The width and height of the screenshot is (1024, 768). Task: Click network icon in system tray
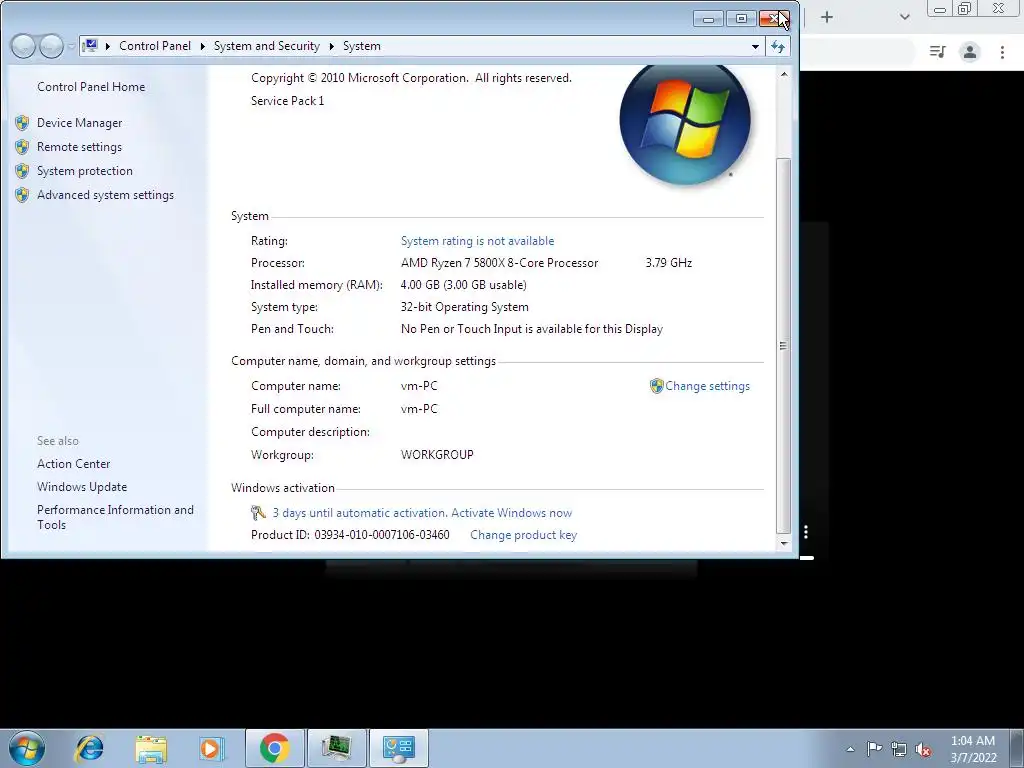[899, 749]
